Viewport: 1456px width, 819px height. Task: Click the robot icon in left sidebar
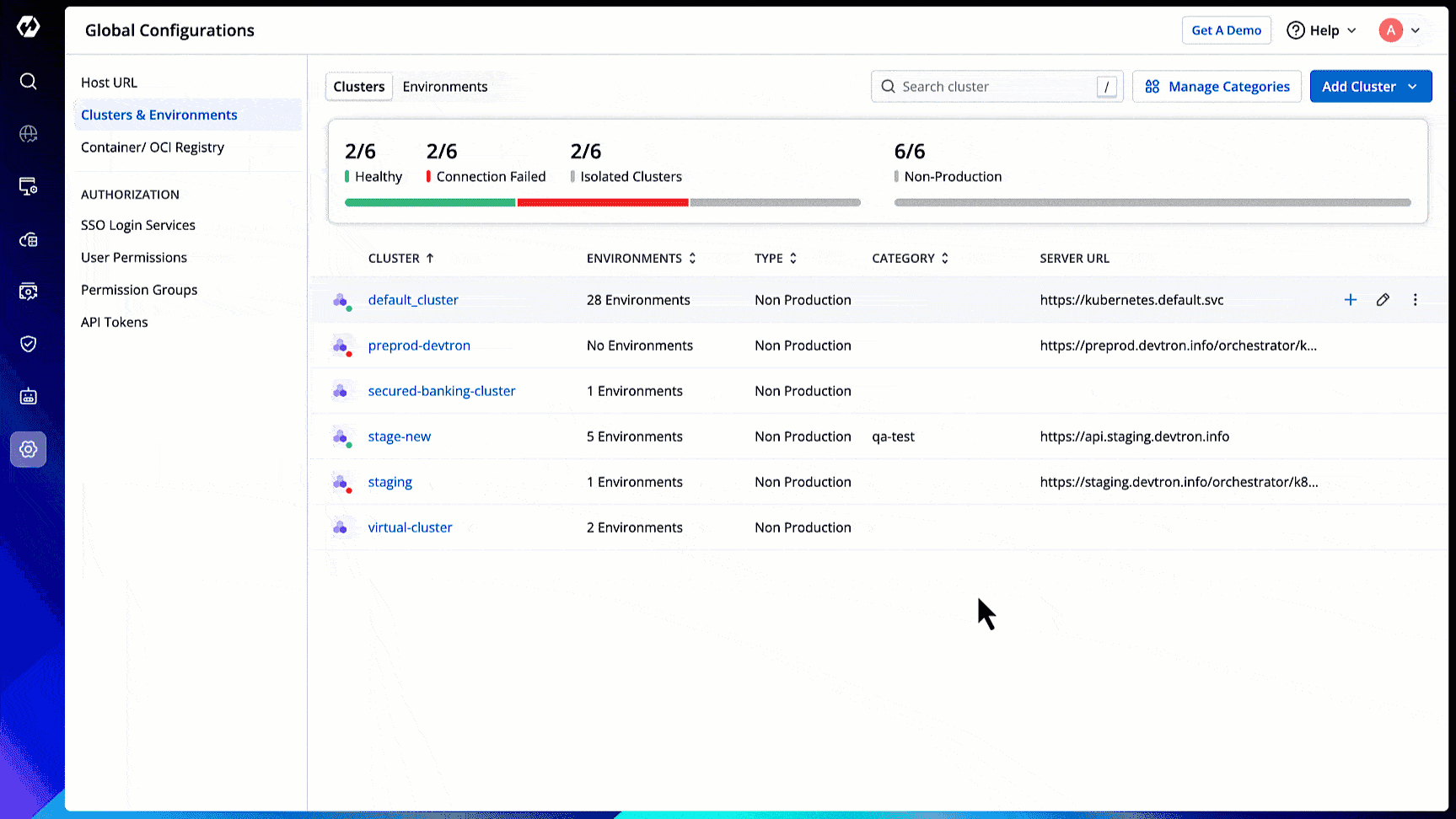[28, 396]
